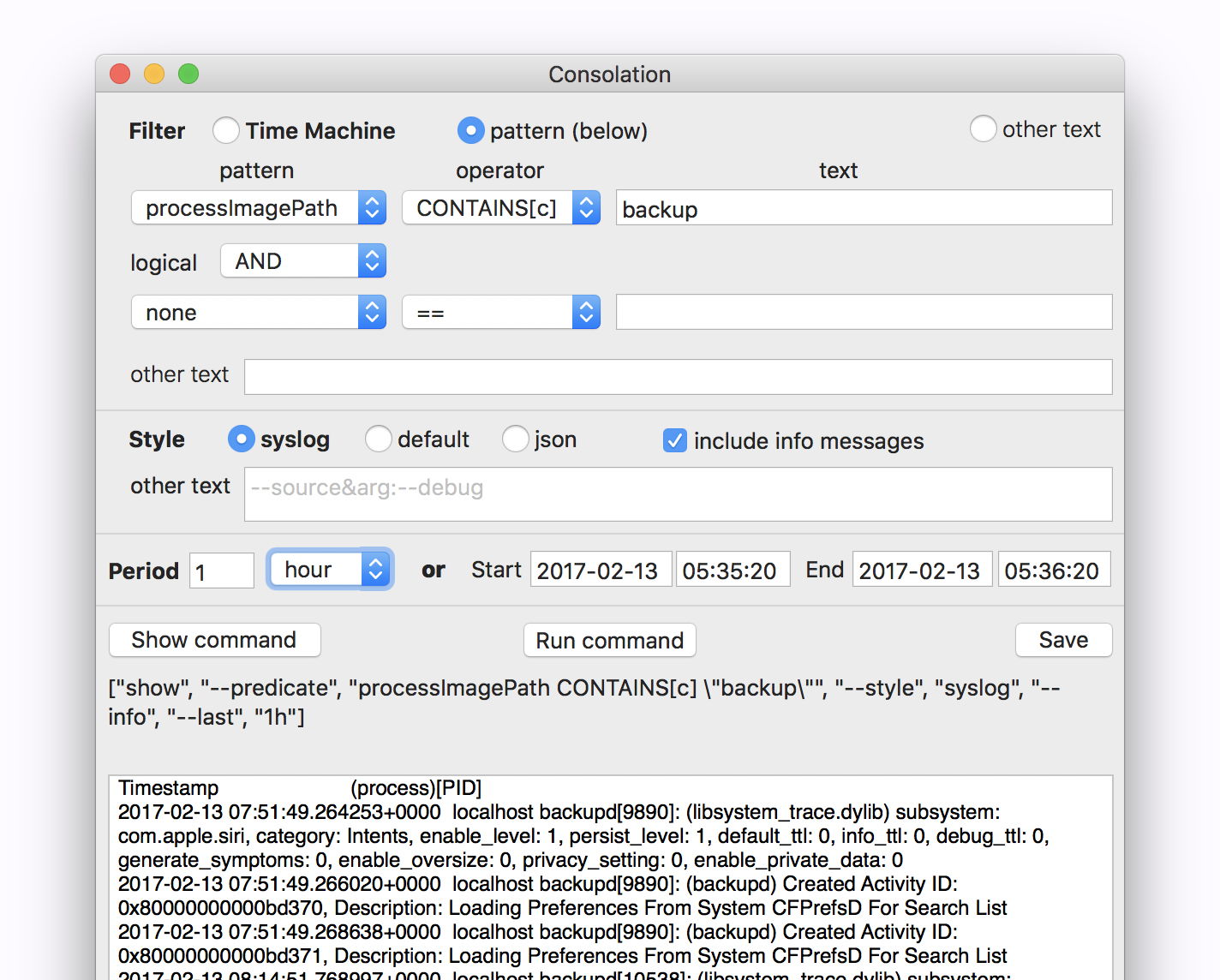
Task: Click the Start date field 2017-02-13
Action: click(x=601, y=569)
